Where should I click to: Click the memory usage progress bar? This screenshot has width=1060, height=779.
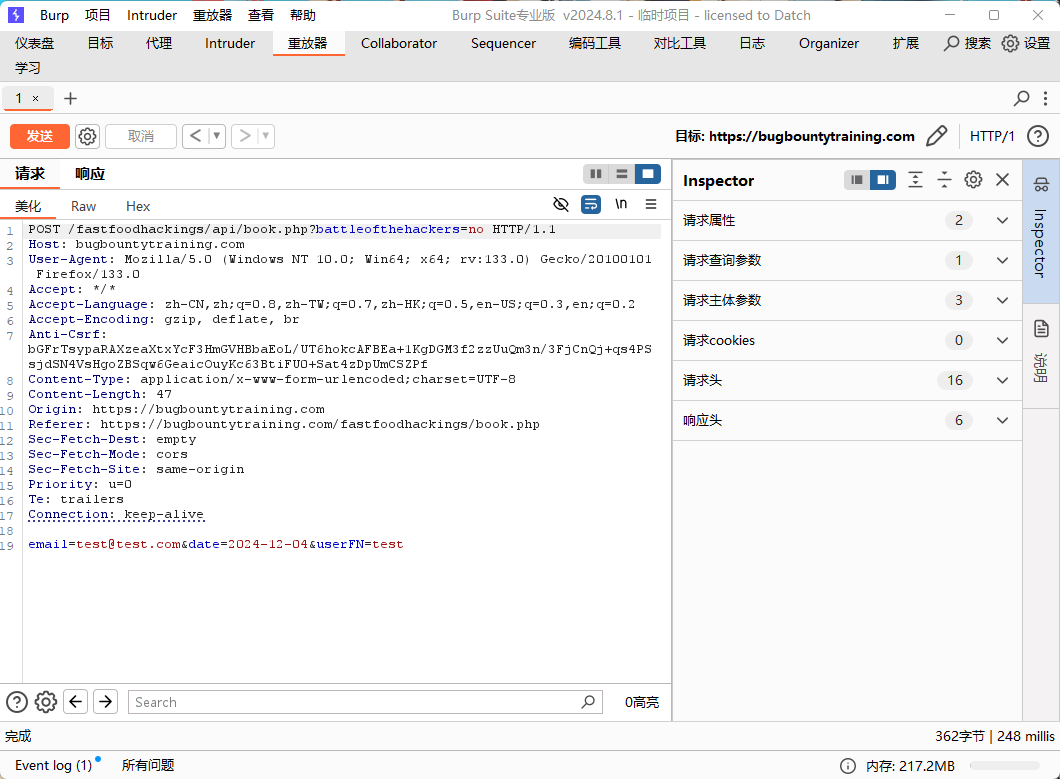[1005, 765]
